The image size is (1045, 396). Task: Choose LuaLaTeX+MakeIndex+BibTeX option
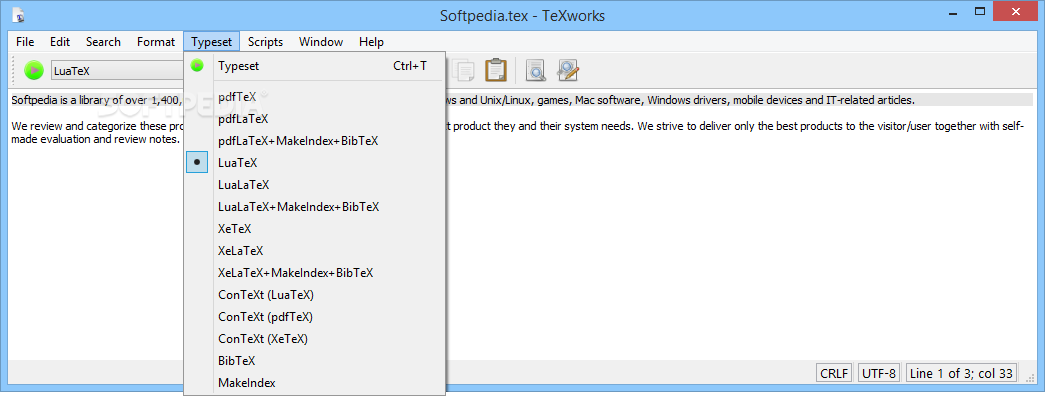point(314,207)
